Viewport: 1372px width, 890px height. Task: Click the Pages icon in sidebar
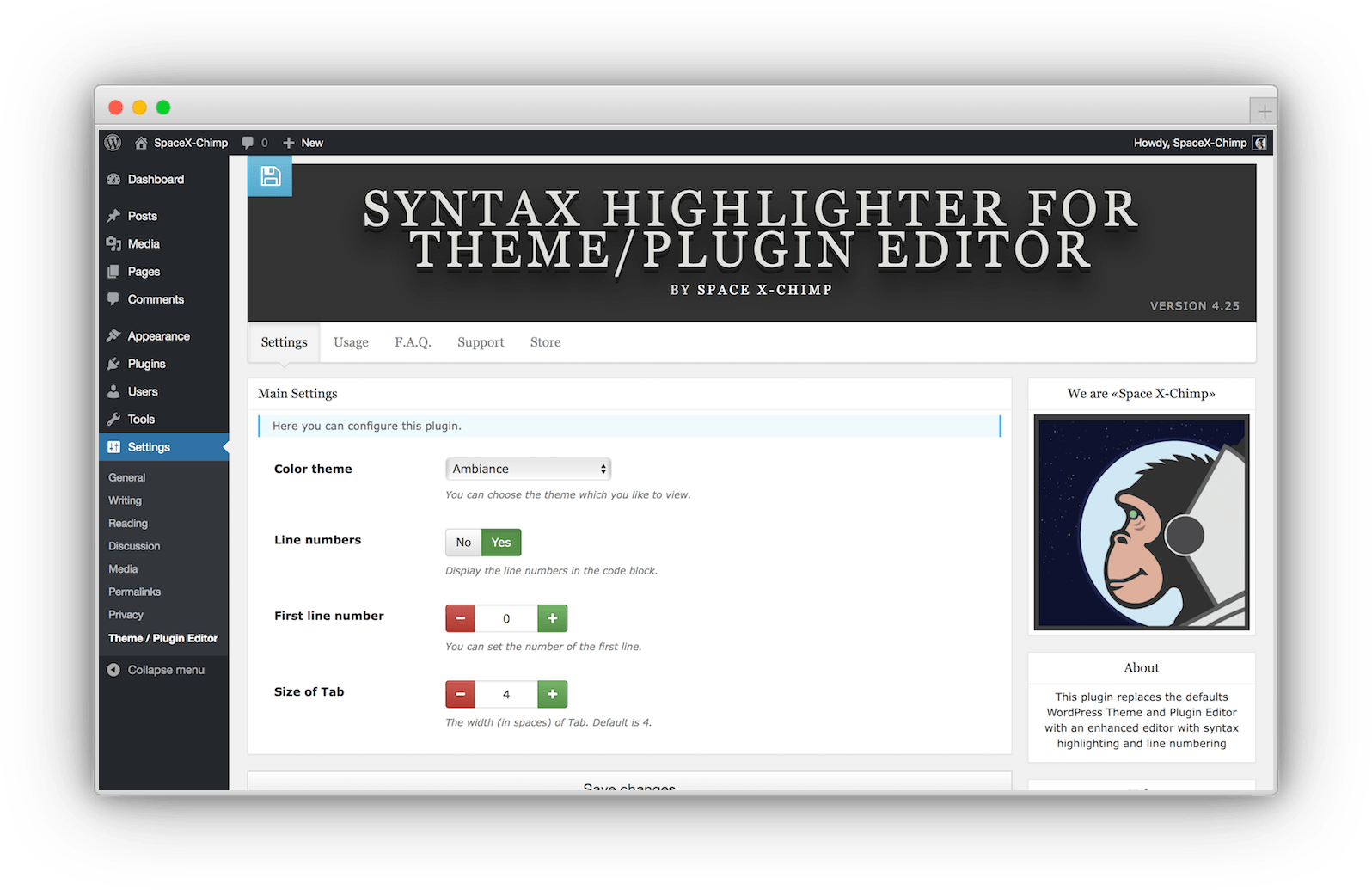pyautogui.click(x=113, y=272)
